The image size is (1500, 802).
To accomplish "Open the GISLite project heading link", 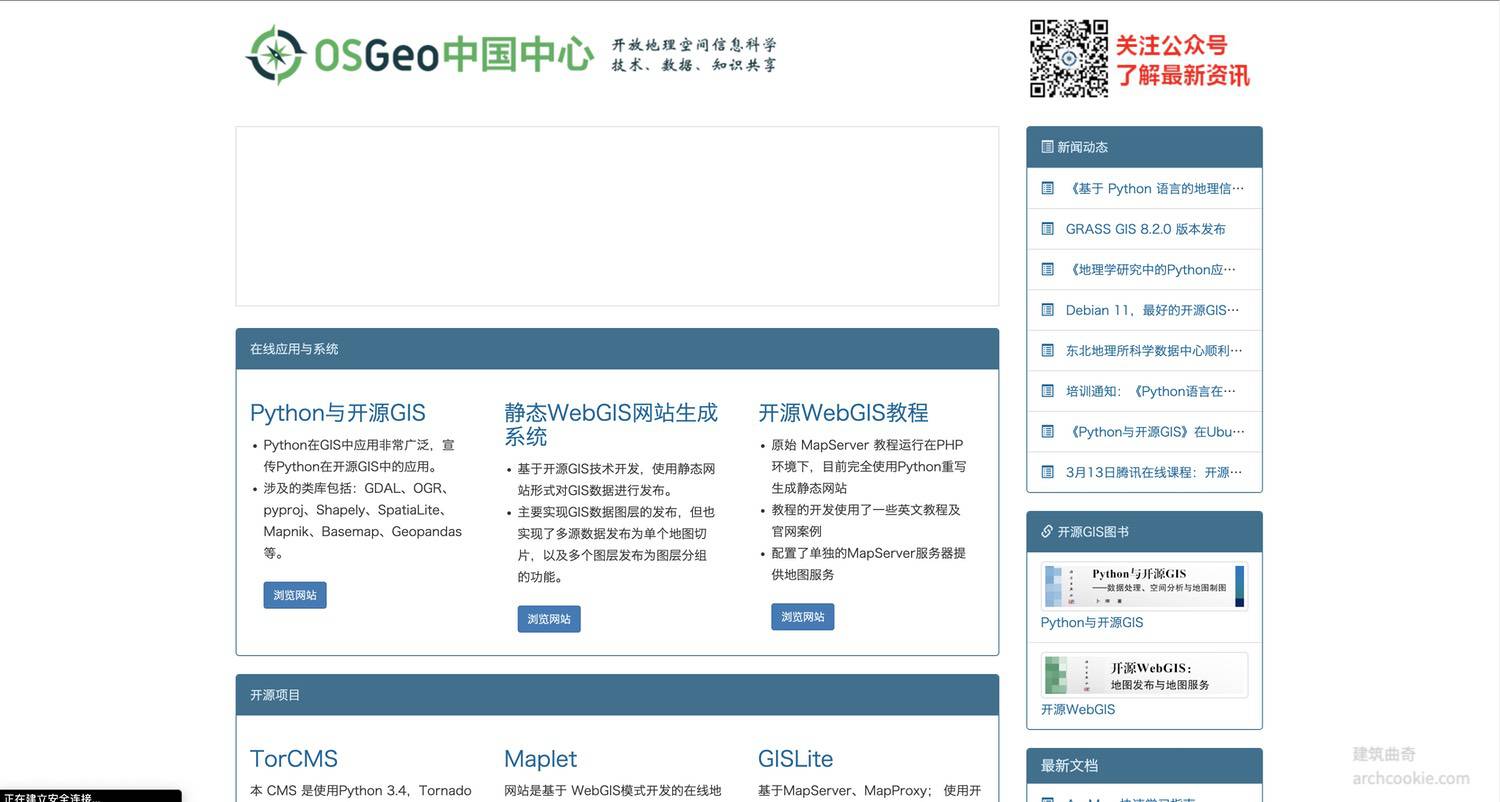I will click(795, 759).
